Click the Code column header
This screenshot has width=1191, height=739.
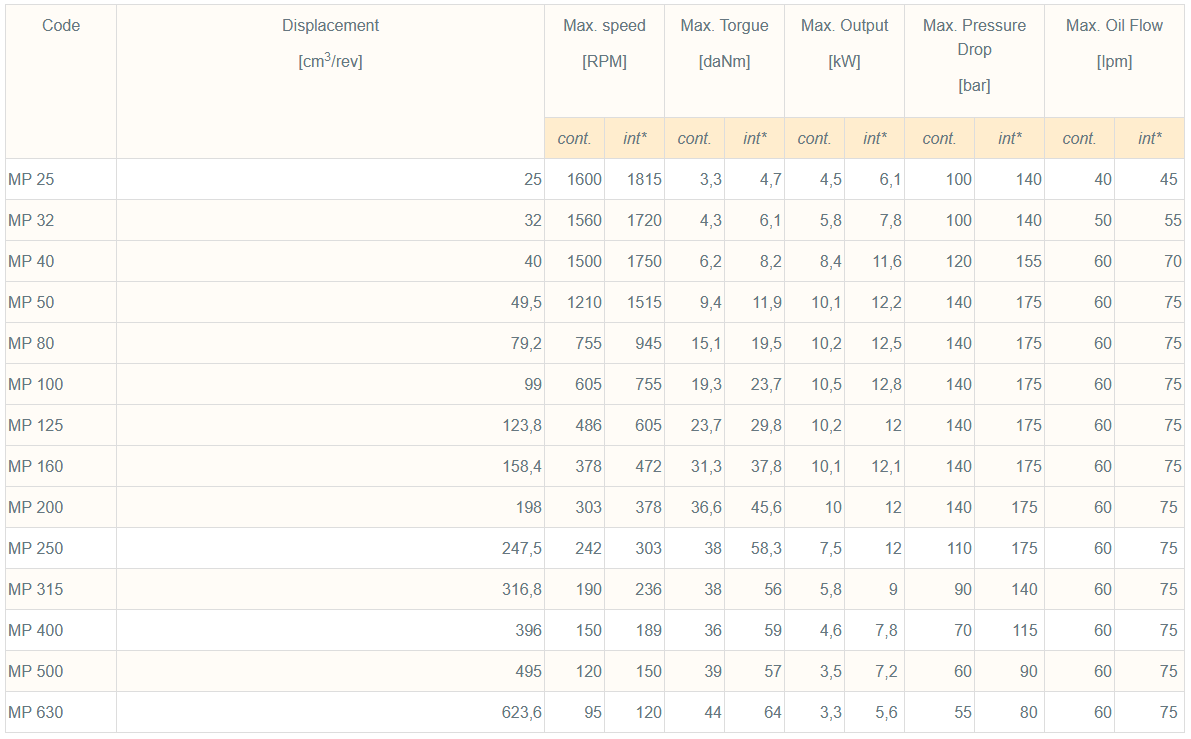(61, 26)
